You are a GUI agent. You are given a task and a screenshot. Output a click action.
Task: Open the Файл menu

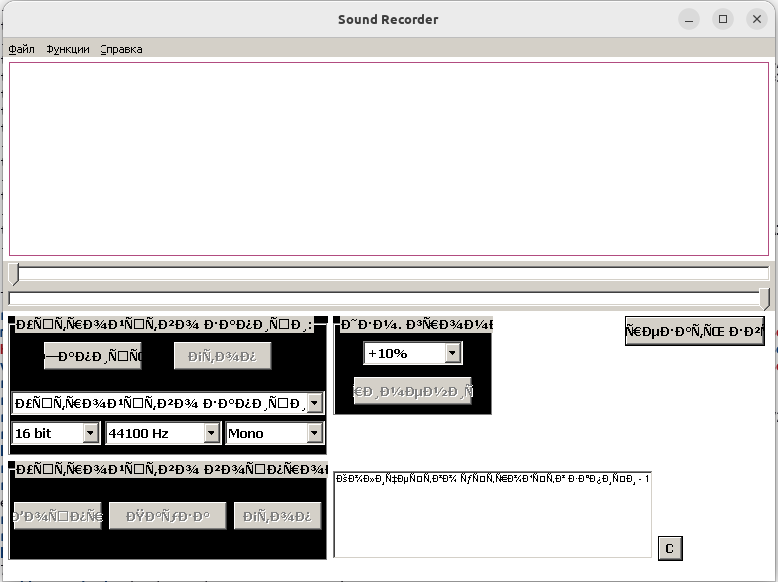(21, 49)
